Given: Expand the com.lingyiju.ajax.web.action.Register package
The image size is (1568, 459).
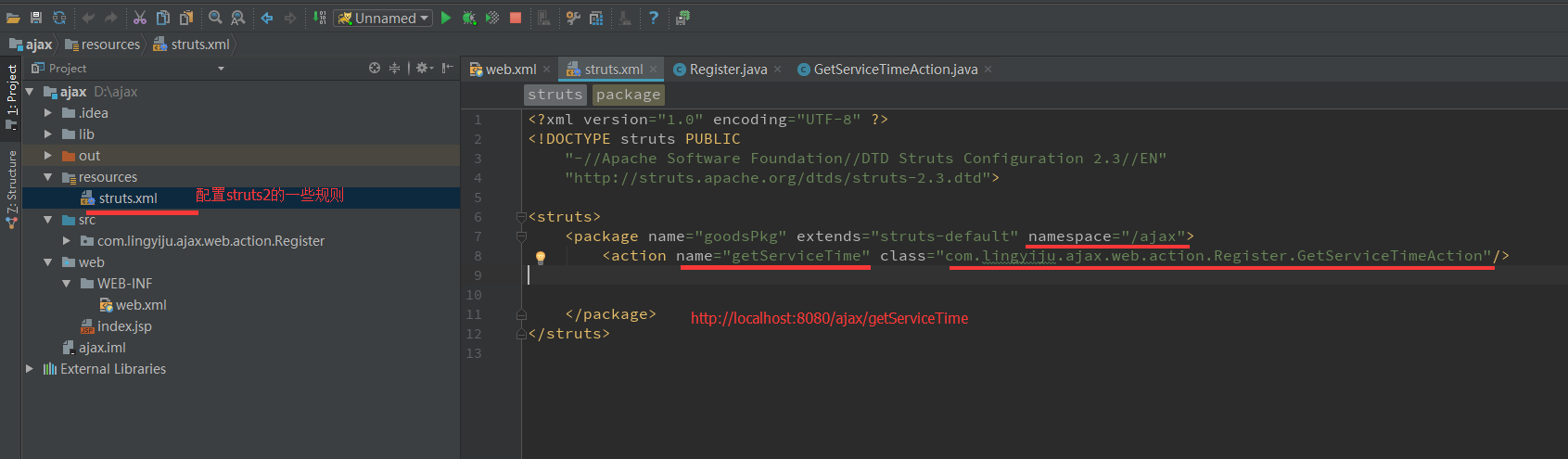Looking at the screenshot, I should (67, 241).
